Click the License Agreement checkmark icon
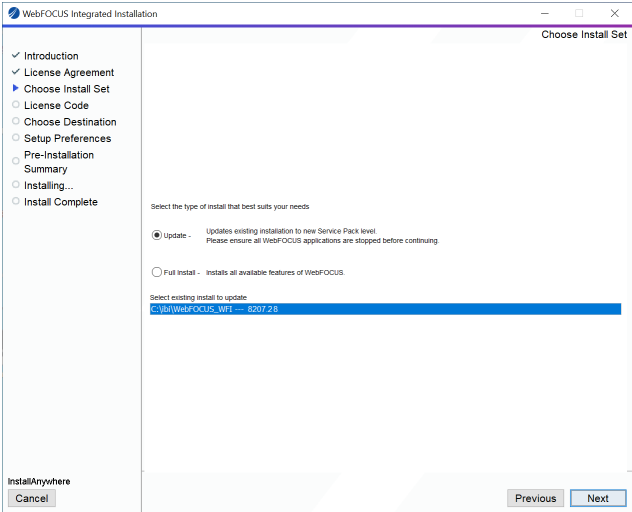The height and width of the screenshot is (512, 632). (x=16, y=72)
